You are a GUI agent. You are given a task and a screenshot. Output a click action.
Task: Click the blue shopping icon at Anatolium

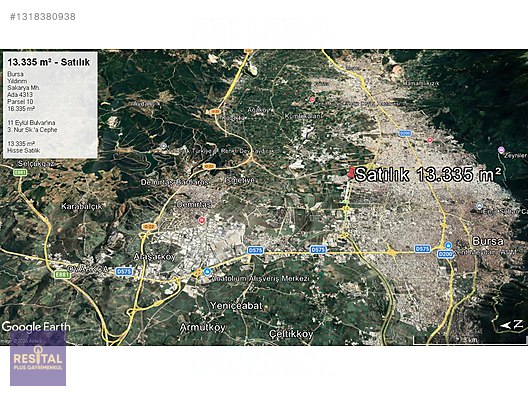pos(207,271)
